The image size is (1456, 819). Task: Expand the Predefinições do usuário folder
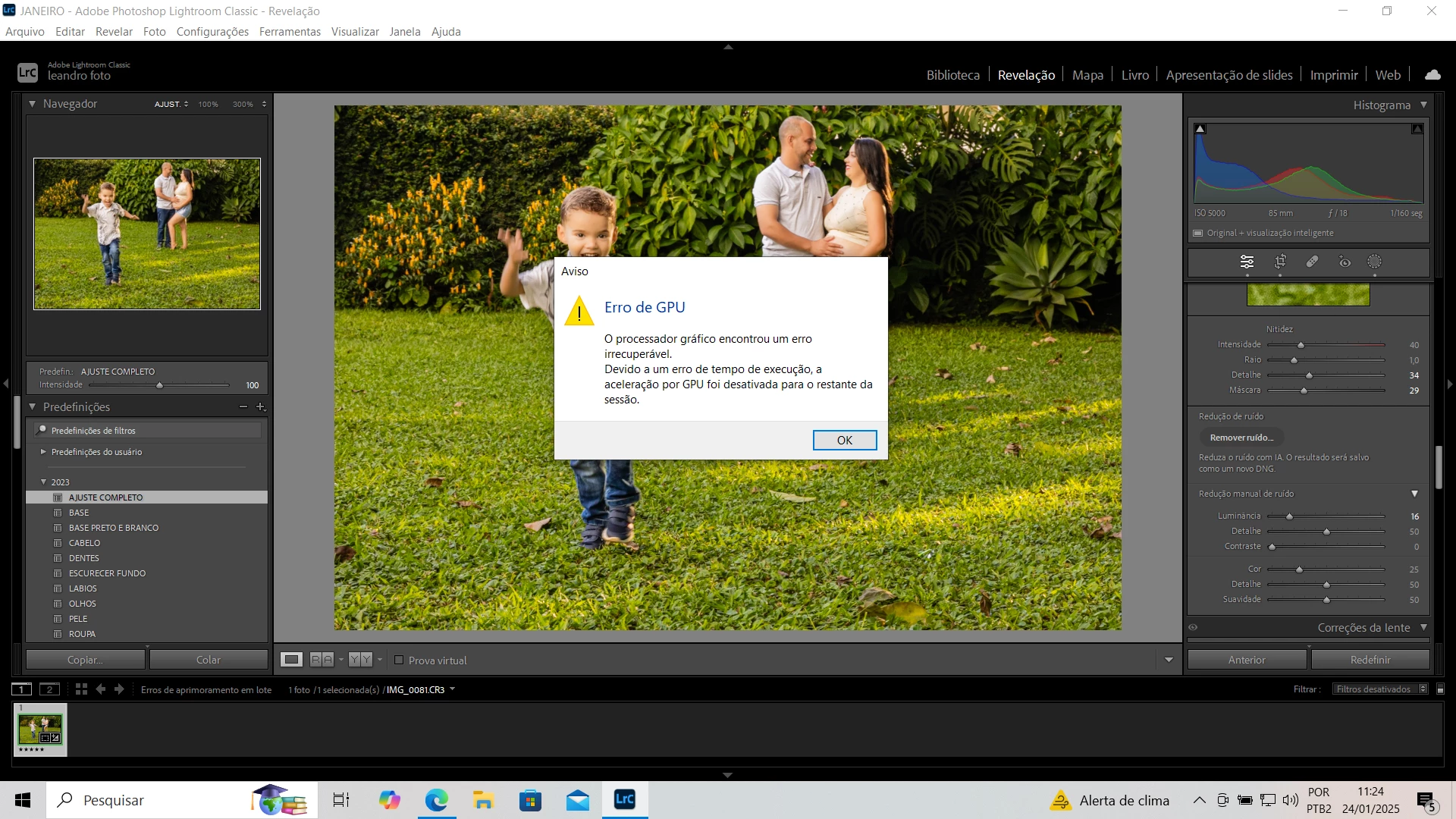tap(43, 452)
